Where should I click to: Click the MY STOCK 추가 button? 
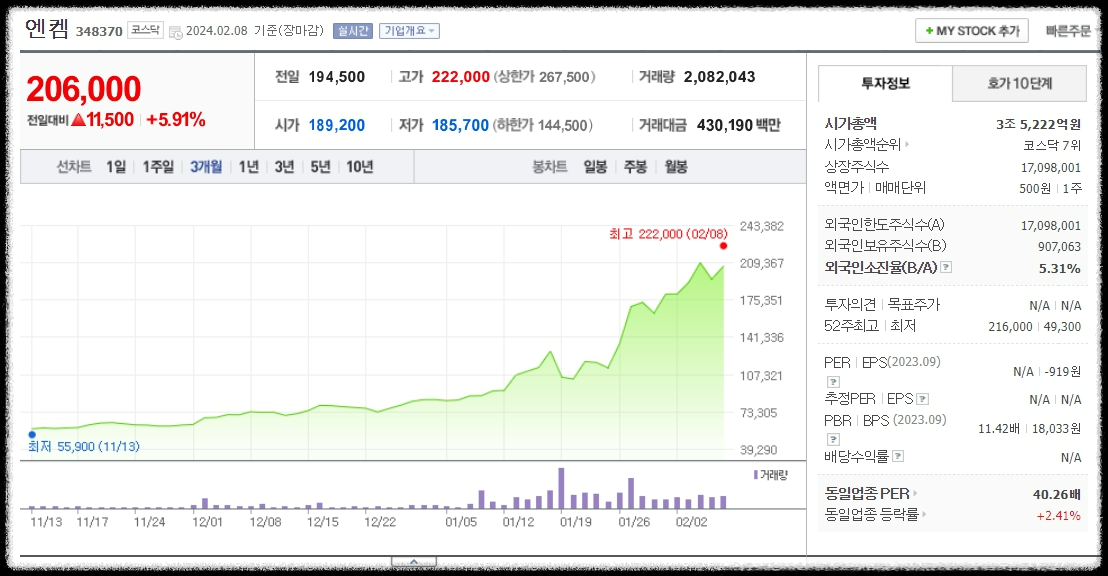[972, 31]
